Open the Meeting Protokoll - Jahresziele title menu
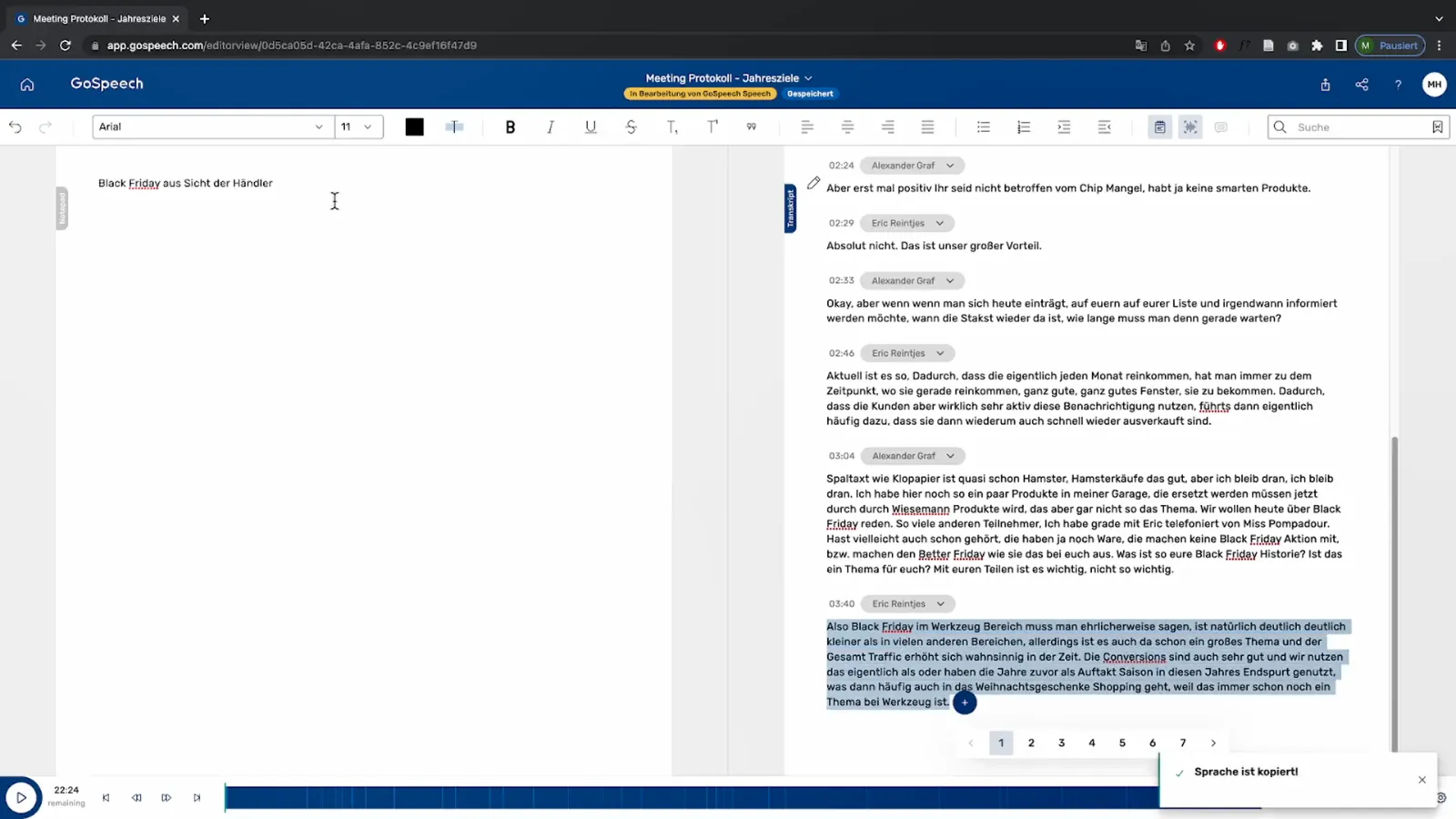The image size is (1456, 819). coord(729,78)
